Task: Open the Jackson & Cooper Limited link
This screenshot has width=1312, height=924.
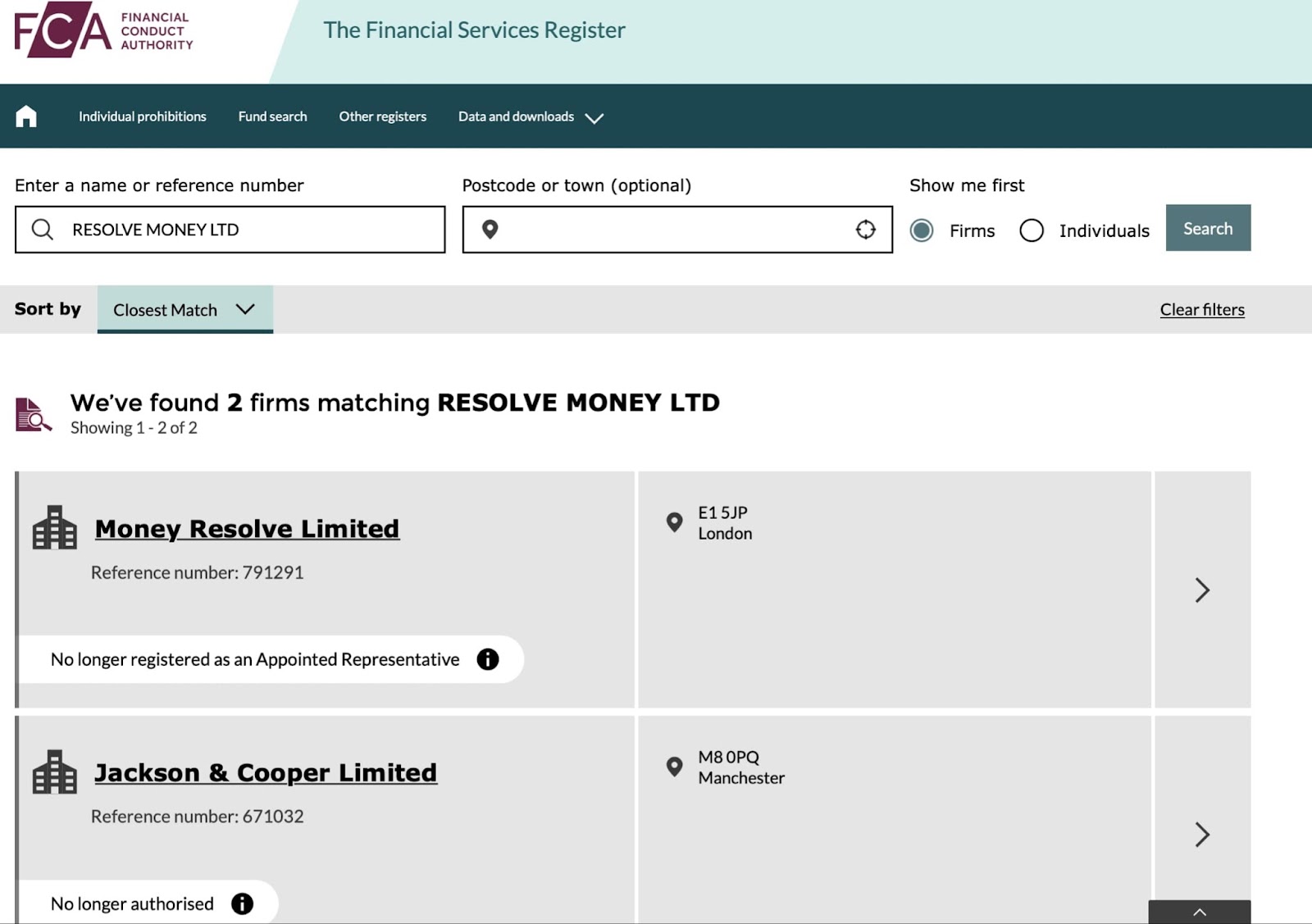Action: point(266,773)
